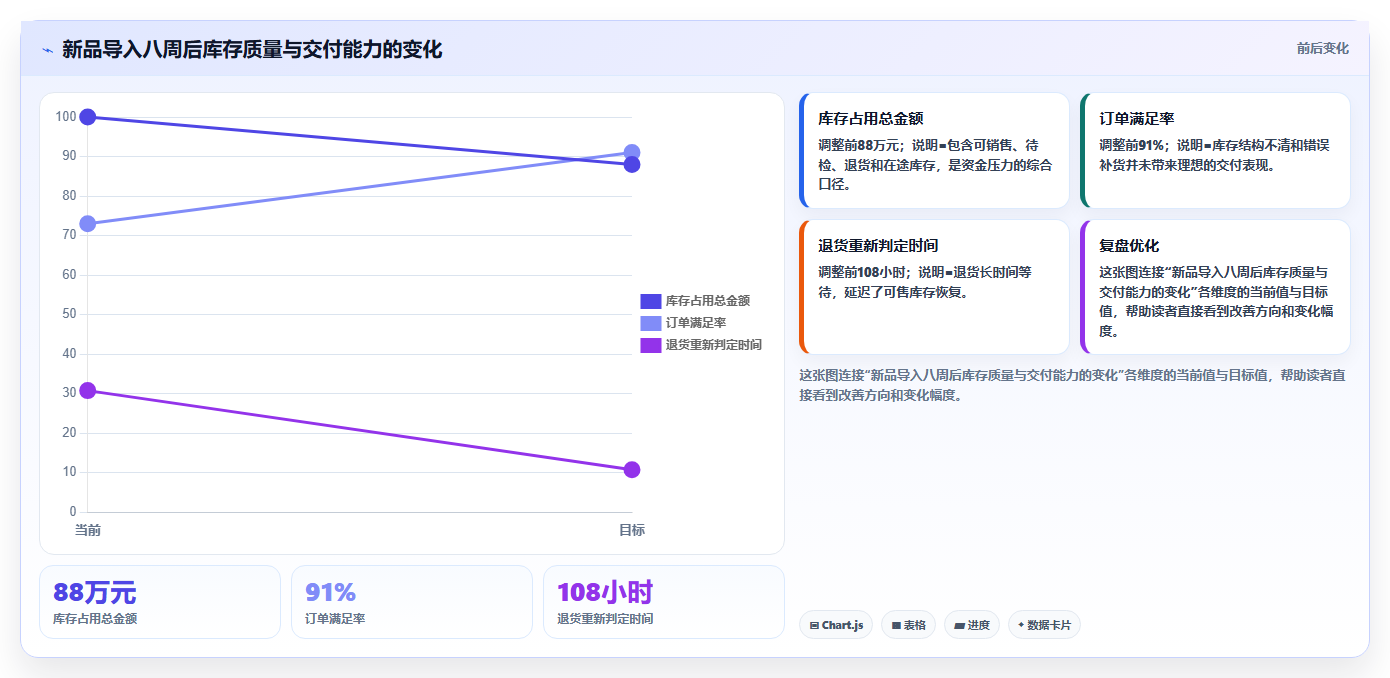Select the 库存占用总金额 target data point at 88
The image size is (1390, 678).
pos(632,164)
